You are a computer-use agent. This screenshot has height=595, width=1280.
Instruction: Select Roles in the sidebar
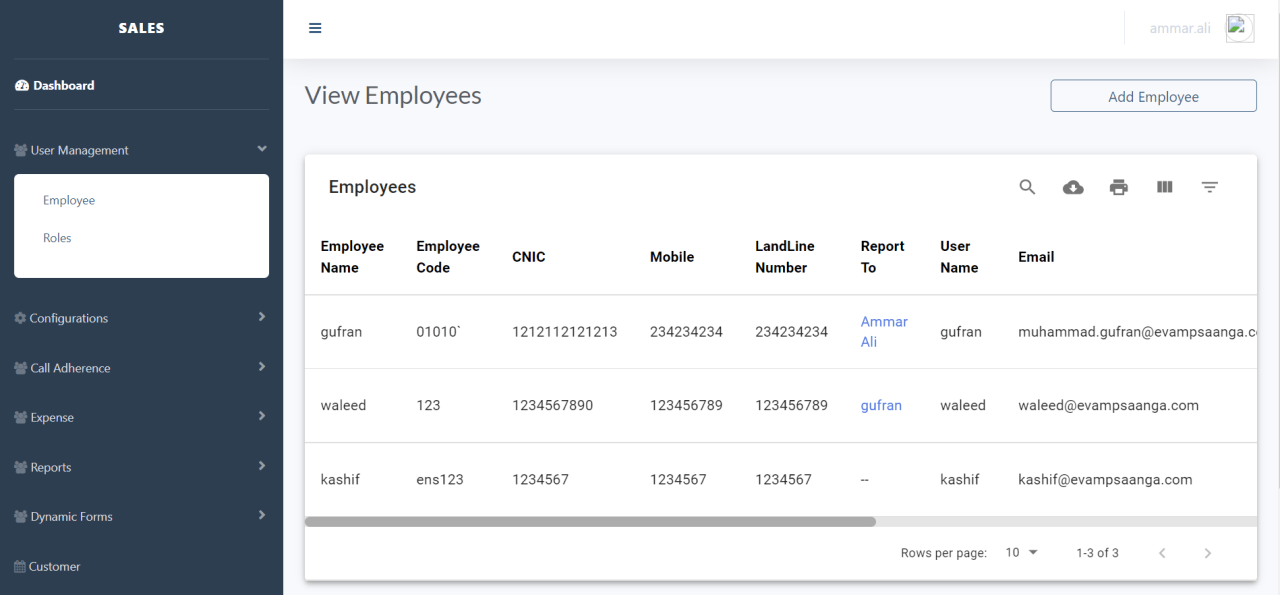pyautogui.click(x=57, y=238)
